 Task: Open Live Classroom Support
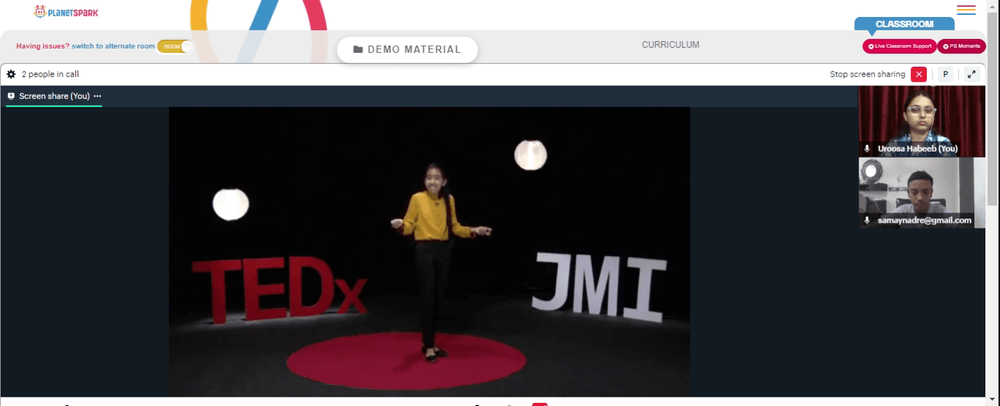point(899,46)
